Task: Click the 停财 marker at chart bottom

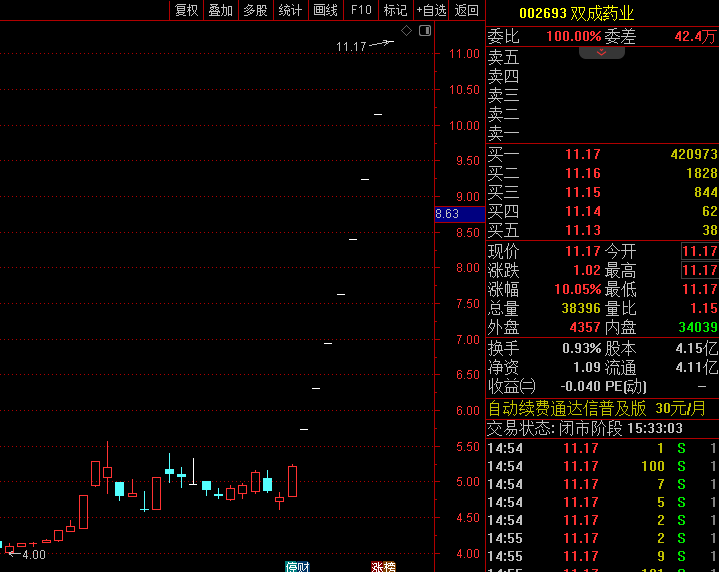Action: (x=297, y=567)
